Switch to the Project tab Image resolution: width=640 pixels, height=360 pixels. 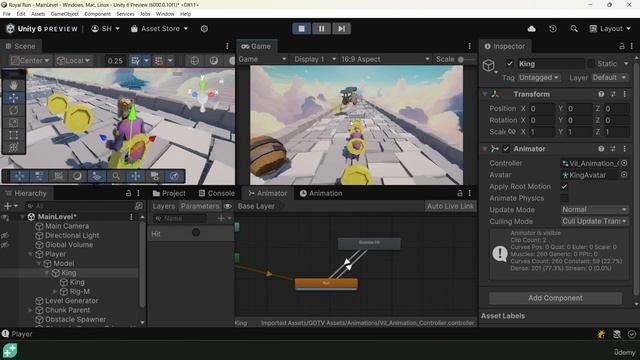point(169,193)
